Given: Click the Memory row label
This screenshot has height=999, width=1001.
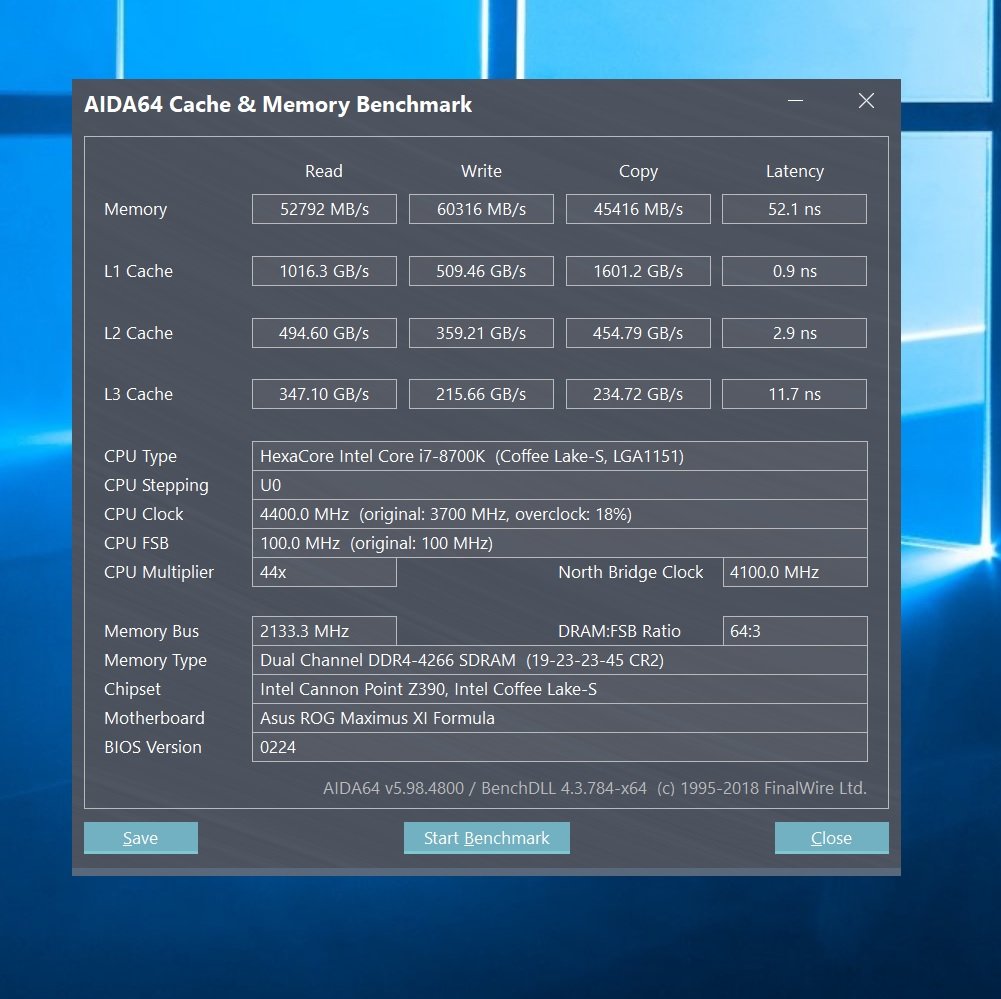Looking at the screenshot, I should coord(135,209).
